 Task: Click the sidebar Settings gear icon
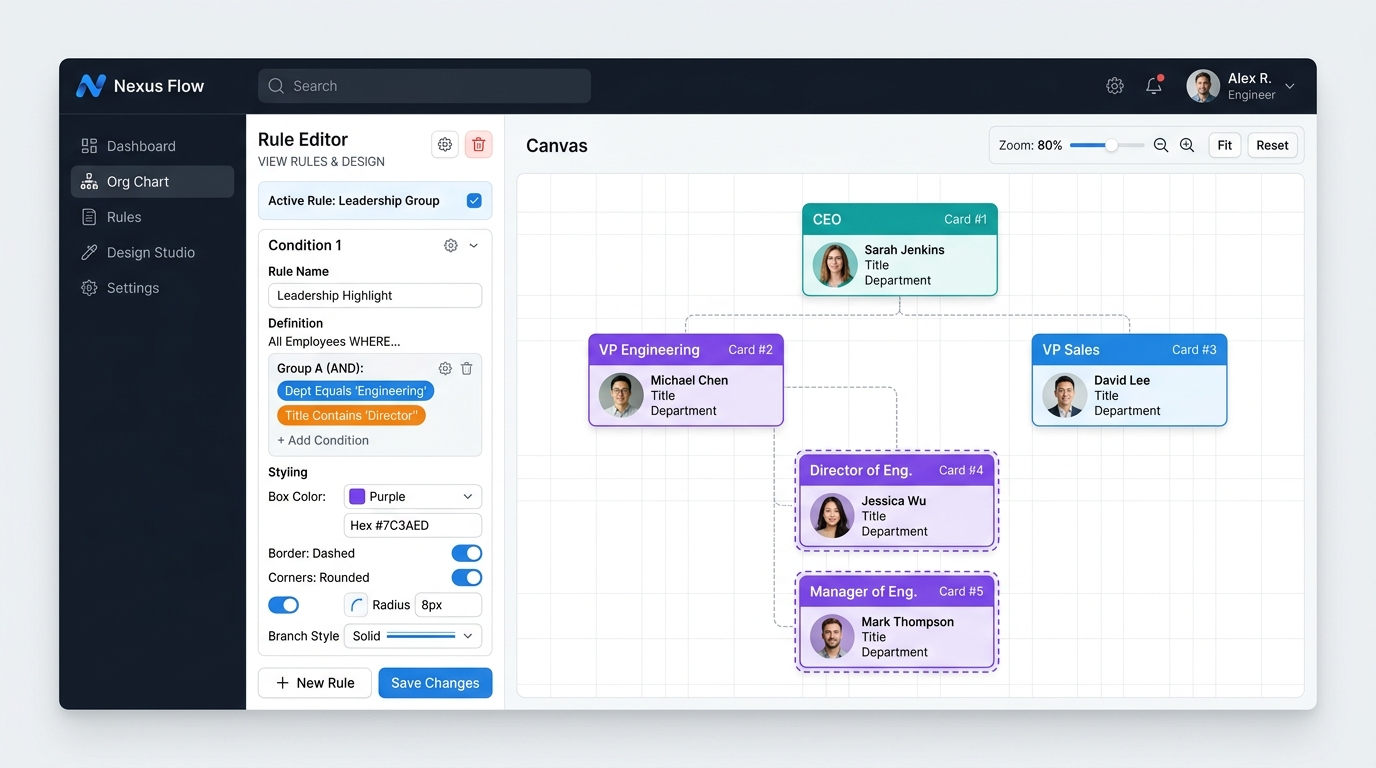pos(90,288)
